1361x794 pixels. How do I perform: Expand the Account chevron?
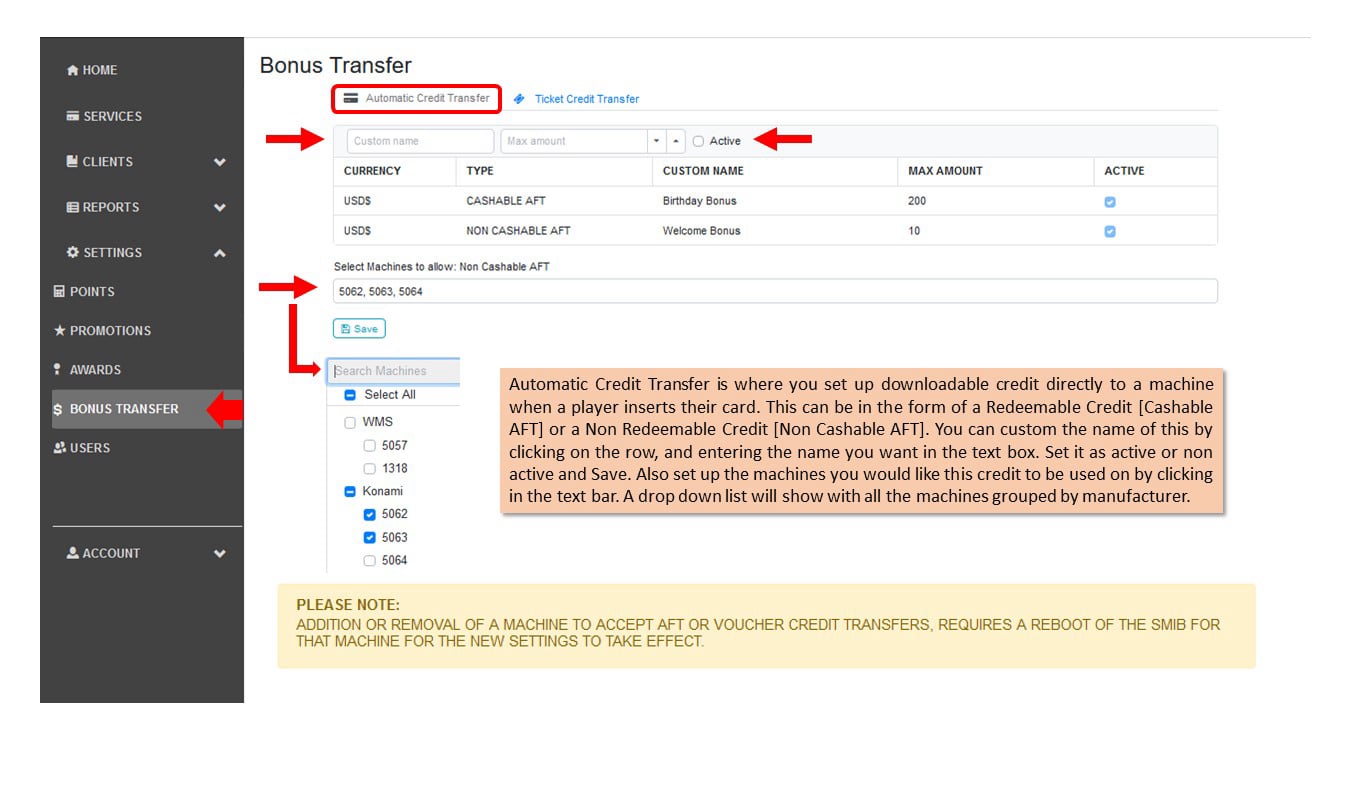(220, 554)
